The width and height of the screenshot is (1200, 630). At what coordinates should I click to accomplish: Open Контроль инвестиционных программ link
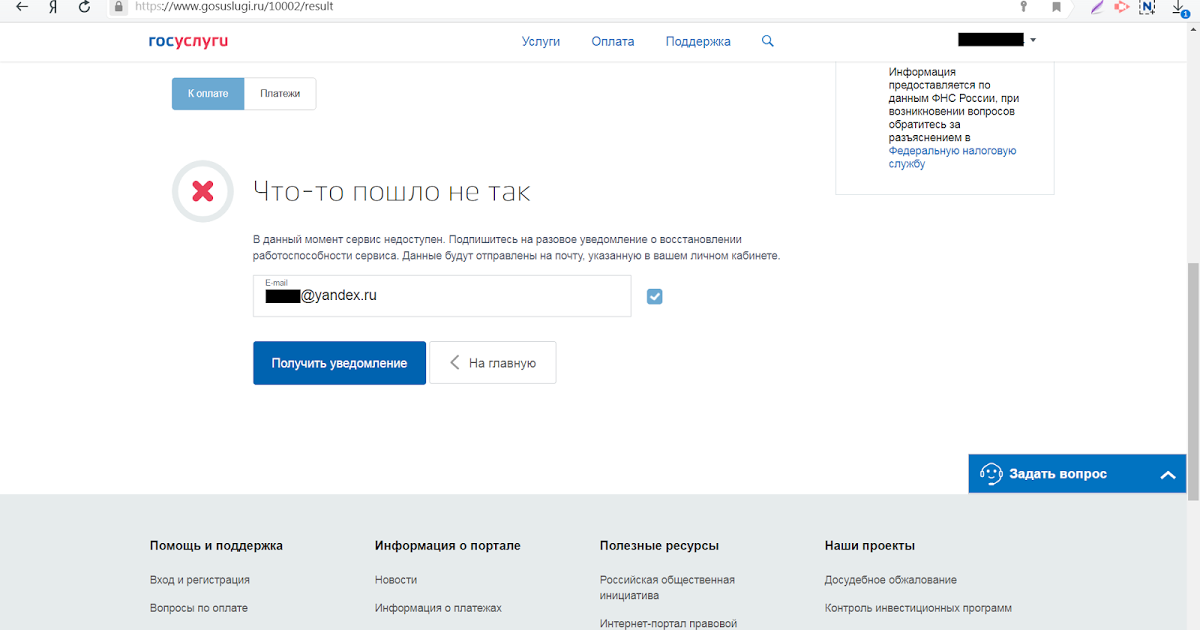pyautogui.click(x=918, y=608)
